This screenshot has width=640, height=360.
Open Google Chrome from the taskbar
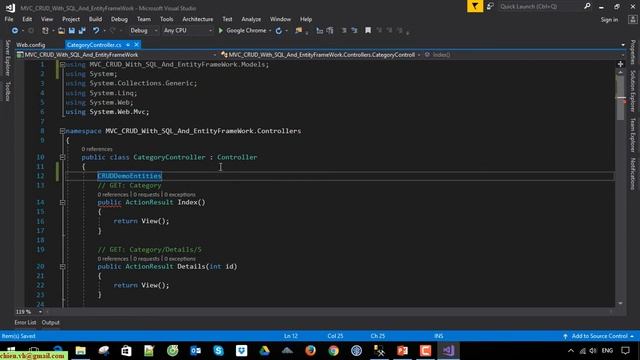333,351
